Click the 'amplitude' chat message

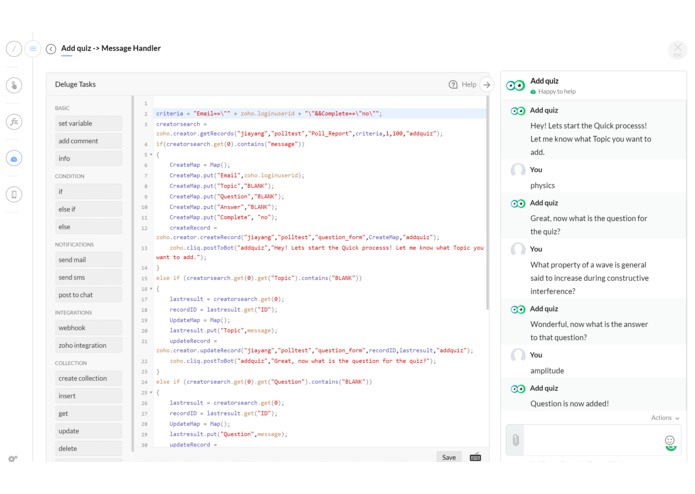coord(547,371)
